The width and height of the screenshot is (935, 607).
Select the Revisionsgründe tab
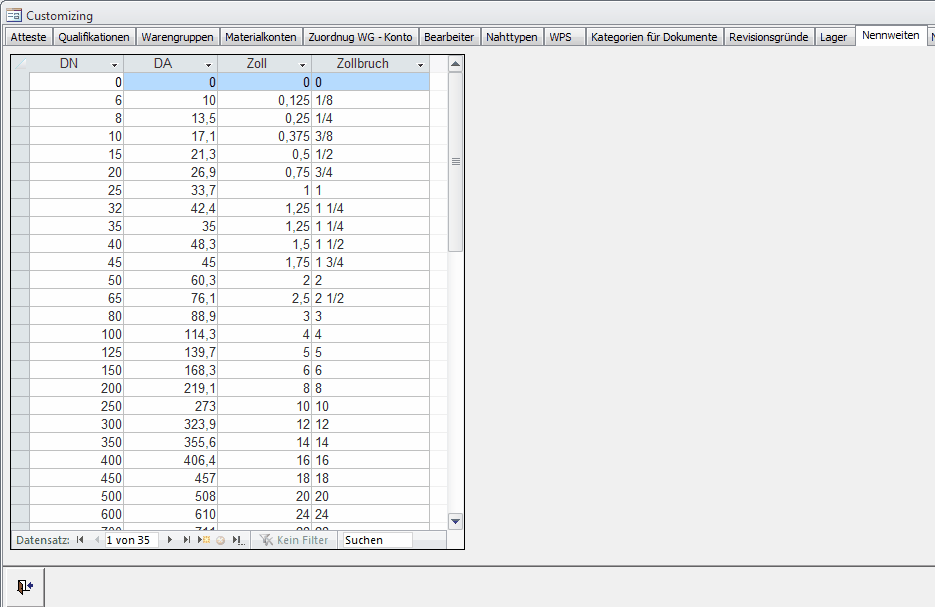[x=768, y=37]
